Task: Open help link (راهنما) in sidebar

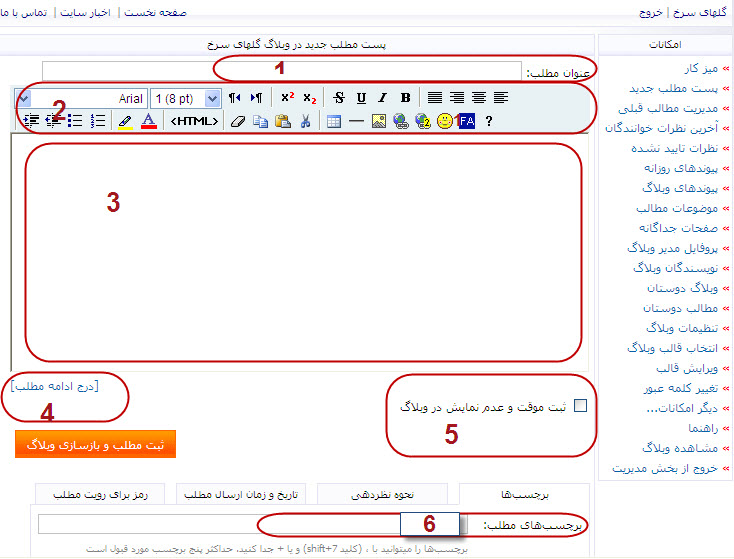Action: click(703, 428)
